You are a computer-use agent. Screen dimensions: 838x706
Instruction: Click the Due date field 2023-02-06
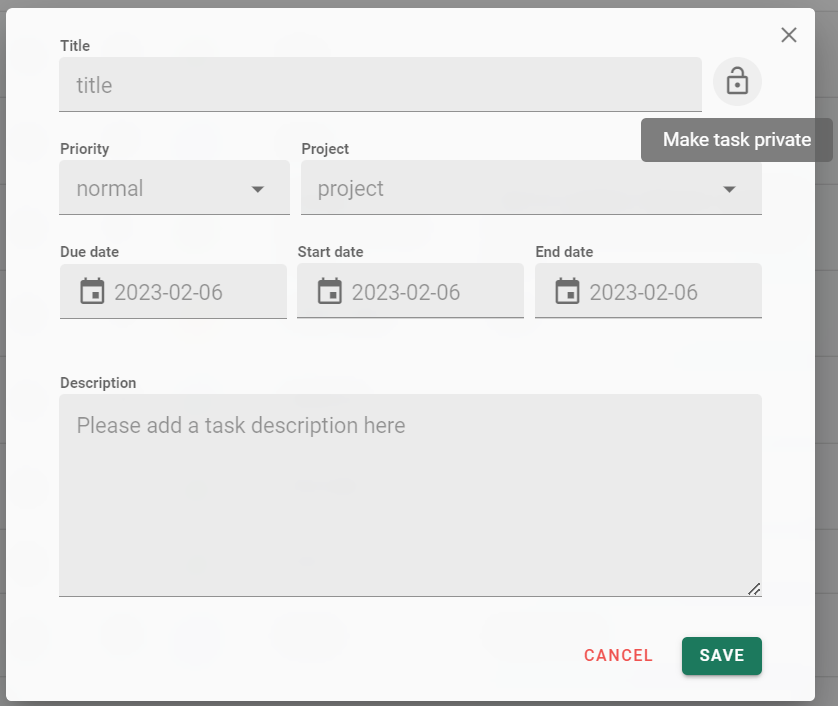[x=173, y=291]
